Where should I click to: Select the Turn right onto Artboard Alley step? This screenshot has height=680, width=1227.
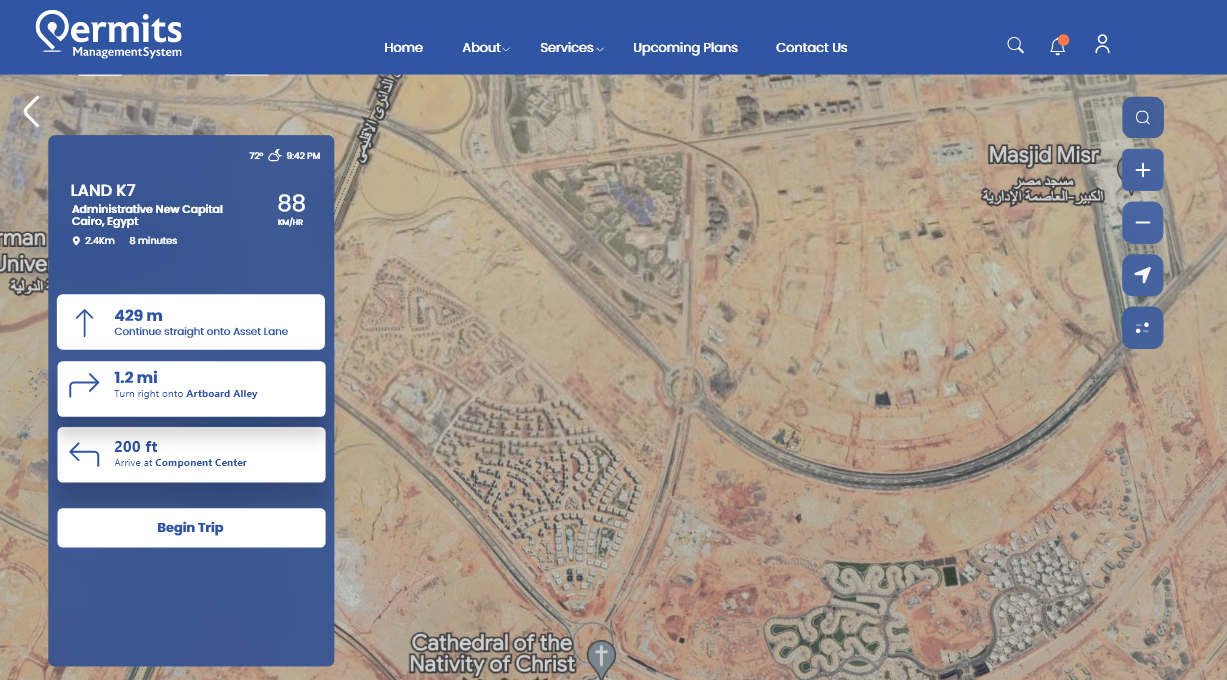[x=191, y=389]
